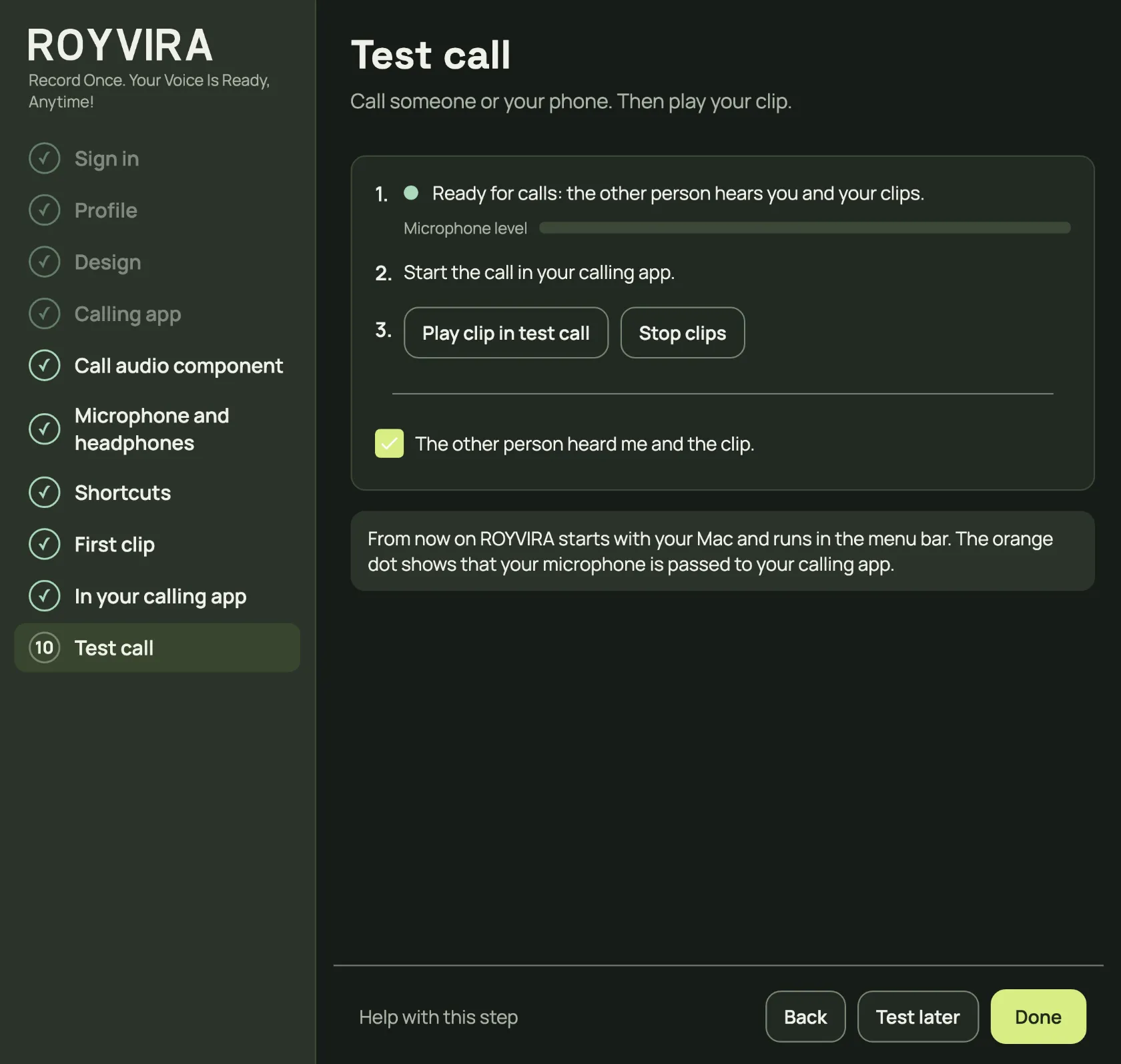Click the 'Microphone level' label
The height and width of the screenshot is (1064, 1121).
coord(465,228)
